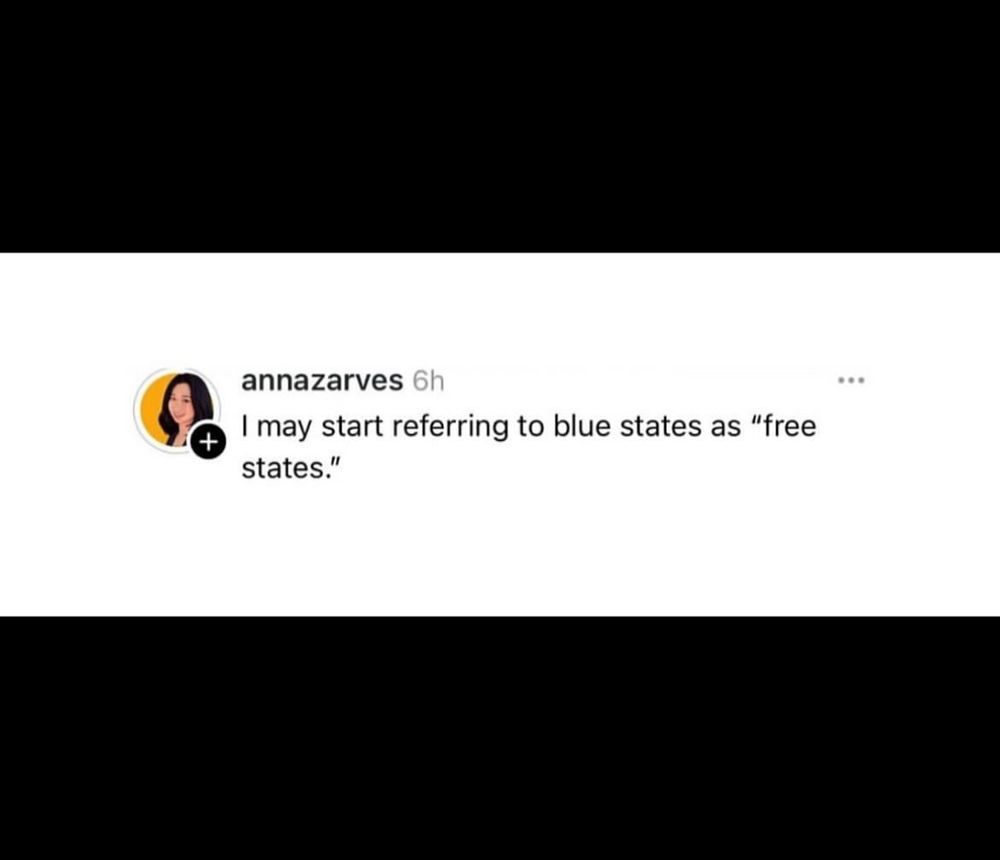This screenshot has width=1000, height=860.
Task: Click the 6h timestamp
Action: [428, 381]
